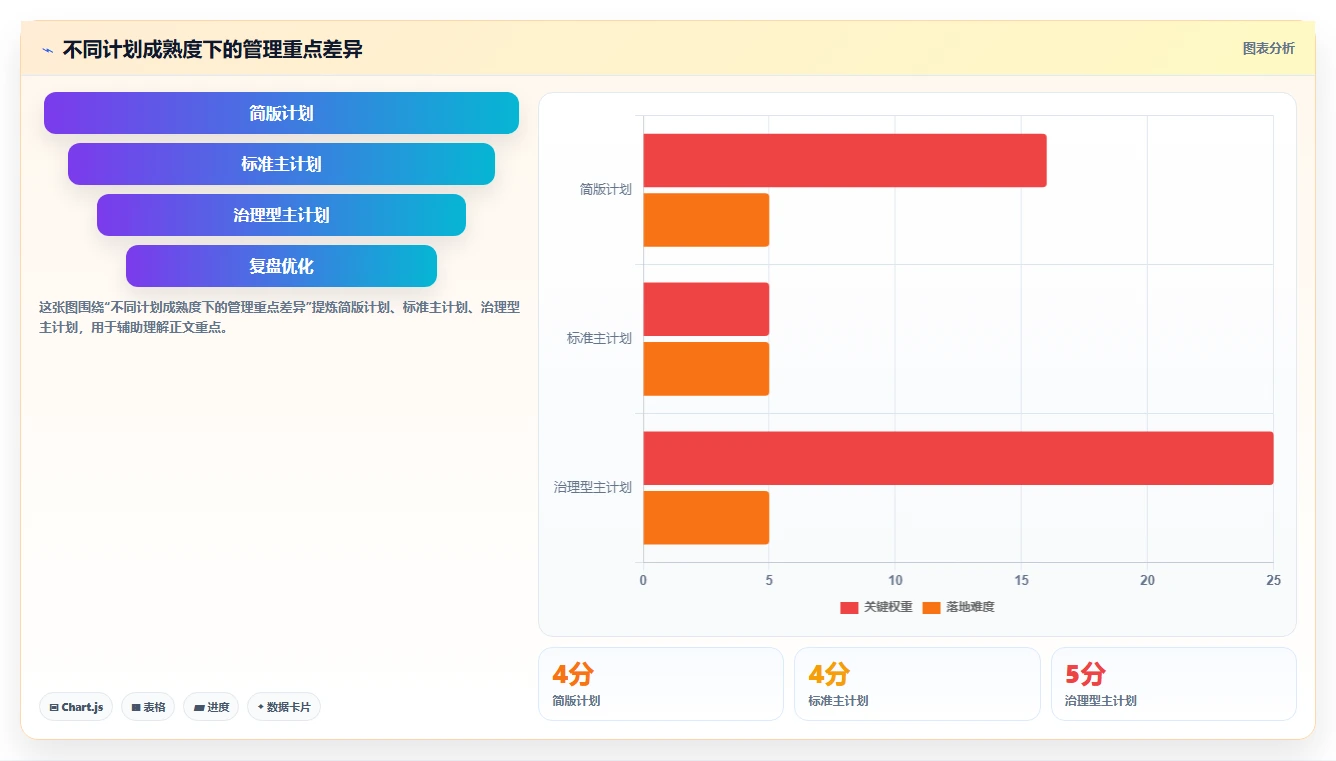This screenshot has width=1336, height=761.
Task: Click the x-axis tick value 10
Action: point(895,581)
